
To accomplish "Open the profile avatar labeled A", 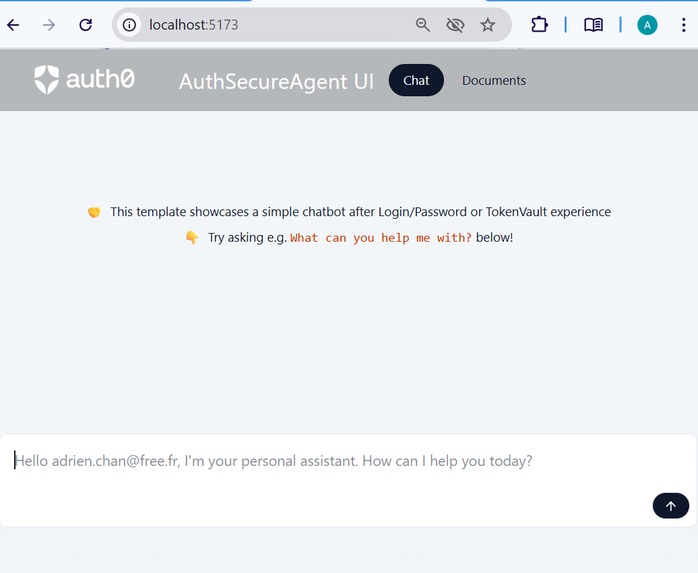I will tap(647, 25).
